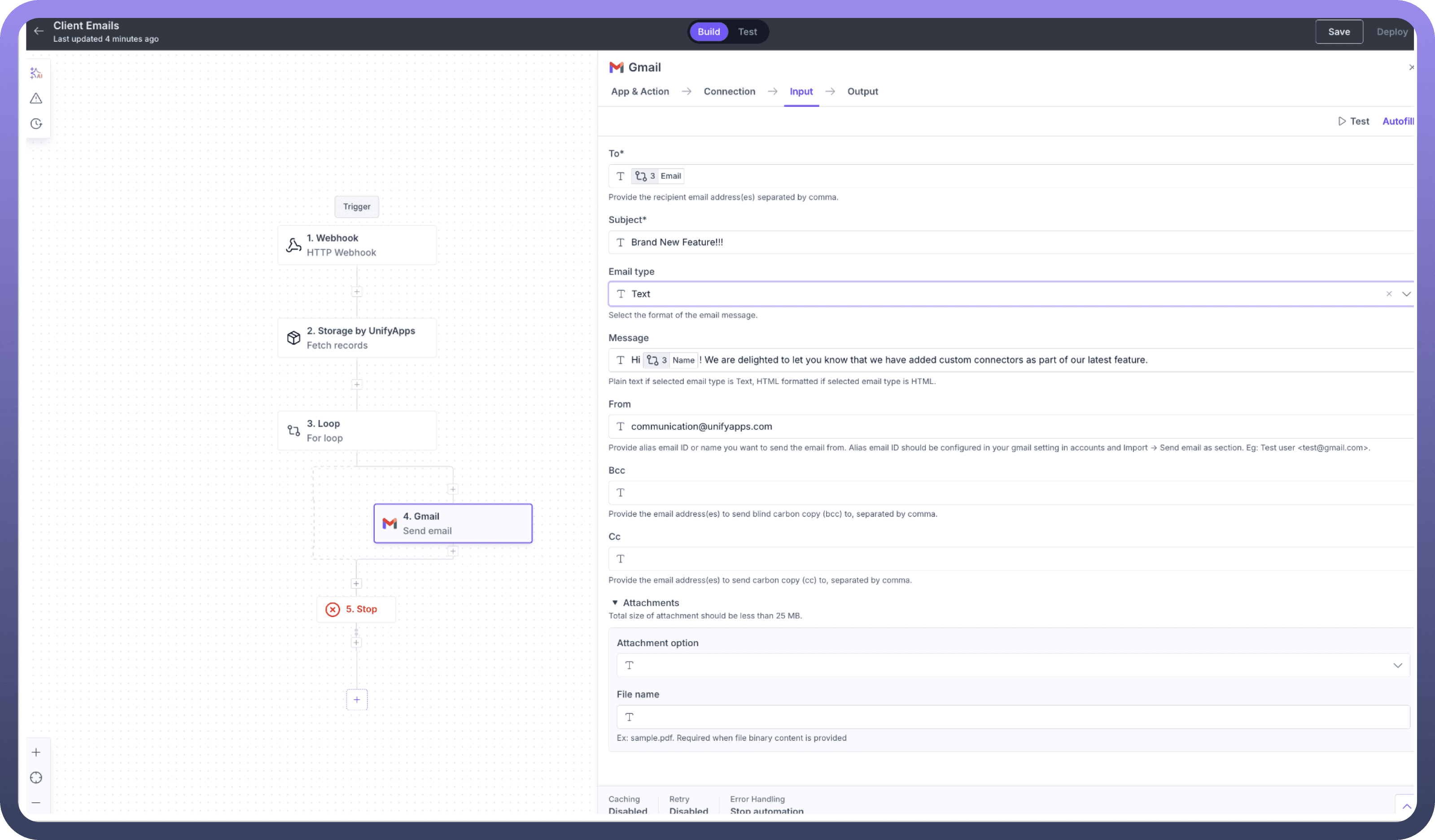Click the zoom in plus icon

click(x=36, y=752)
